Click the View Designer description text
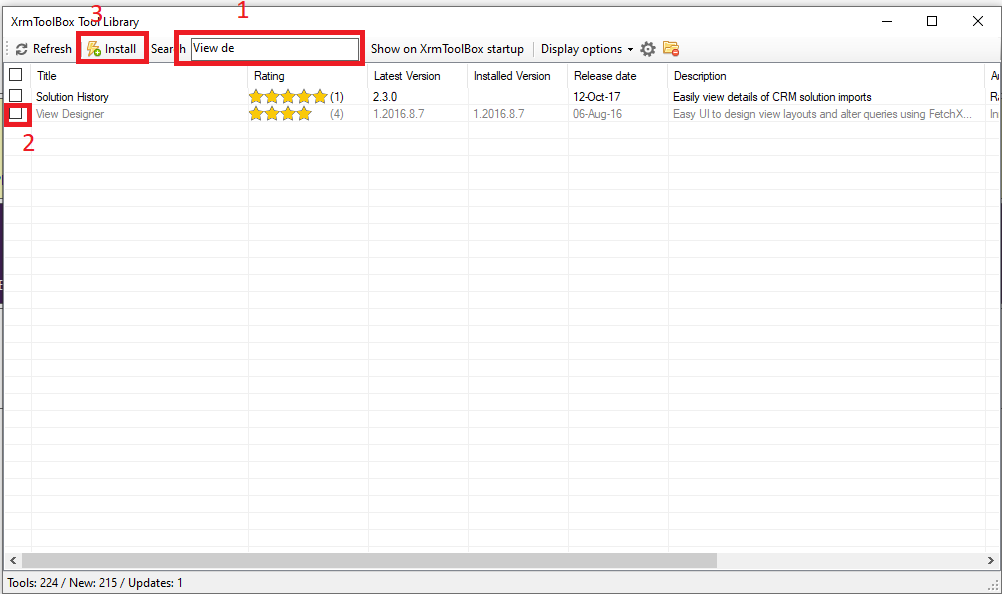Screen dimensions: 1002x594 pyautogui.click(x=822, y=114)
